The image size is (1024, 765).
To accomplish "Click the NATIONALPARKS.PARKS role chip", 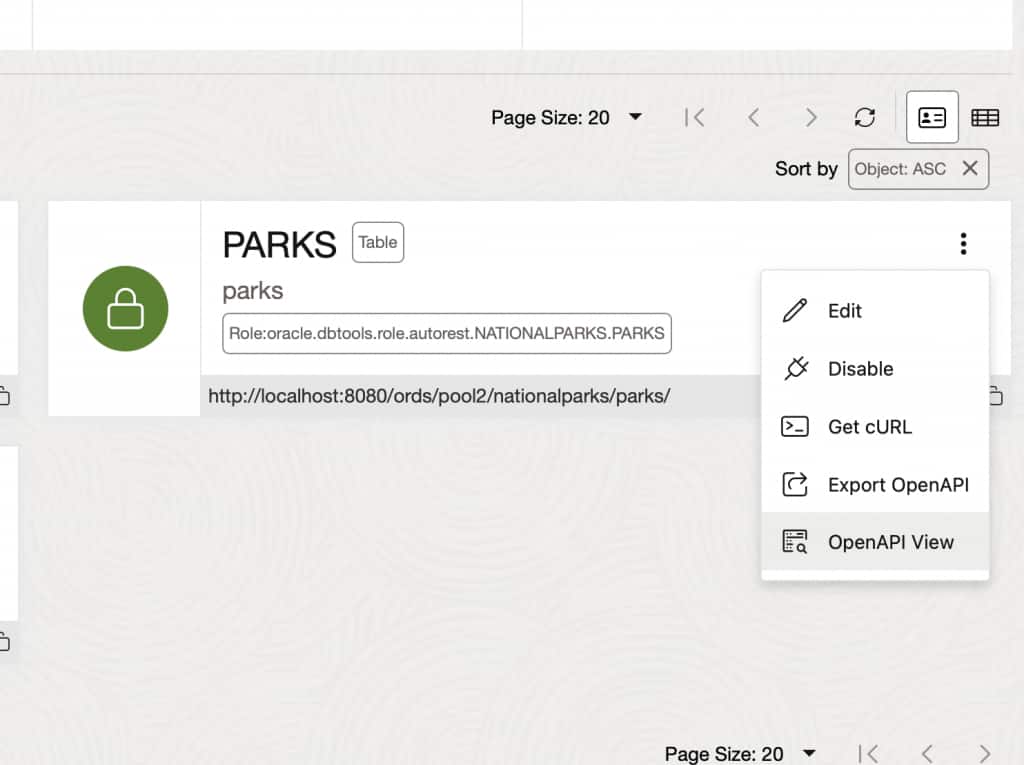I will 446,333.
